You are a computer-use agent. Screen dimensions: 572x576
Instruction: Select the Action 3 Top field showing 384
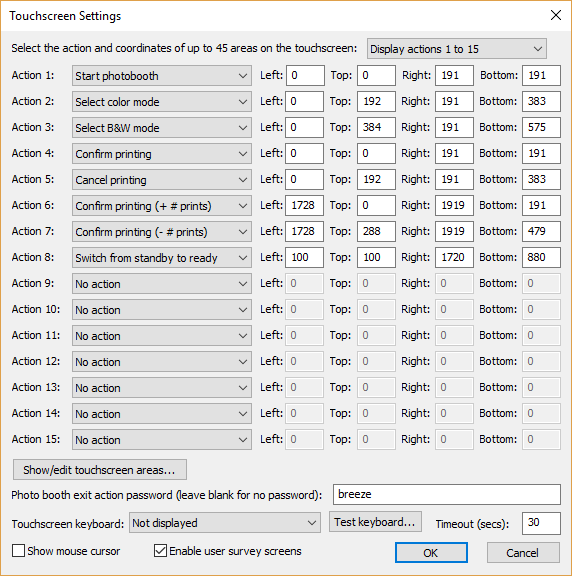pos(376,127)
